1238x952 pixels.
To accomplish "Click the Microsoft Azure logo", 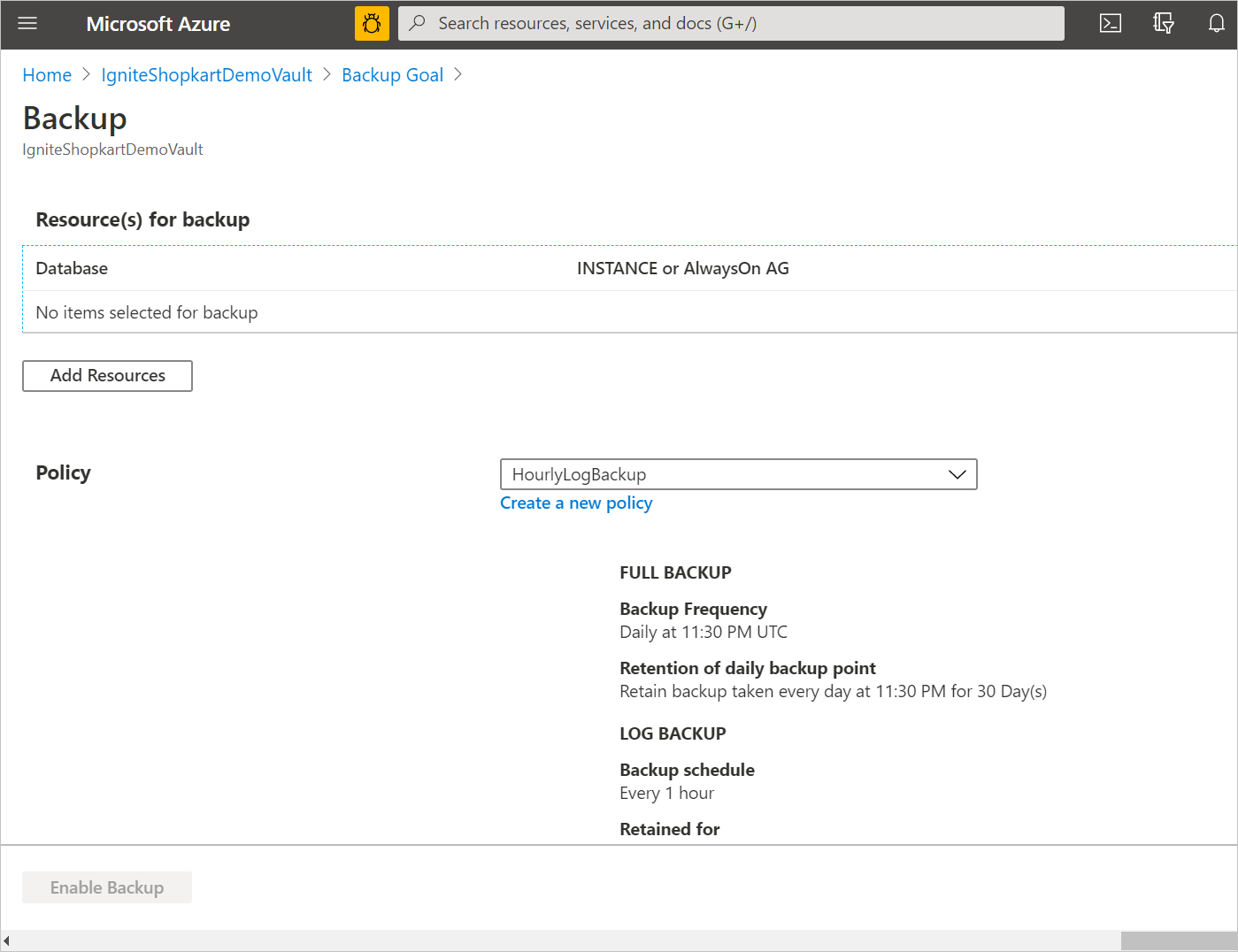I will click(x=158, y=23).
